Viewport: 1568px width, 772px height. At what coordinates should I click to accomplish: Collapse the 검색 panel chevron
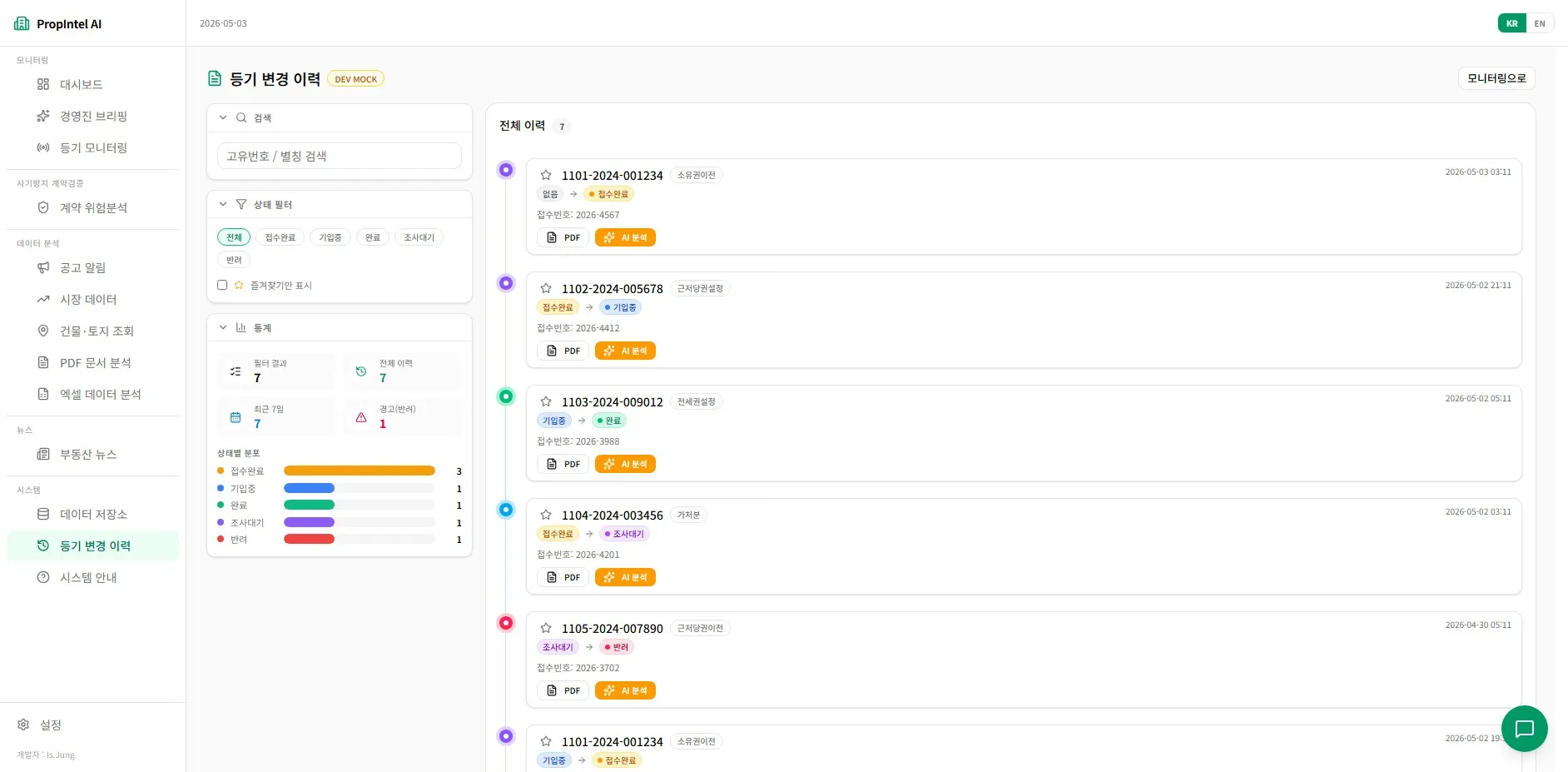223,117
